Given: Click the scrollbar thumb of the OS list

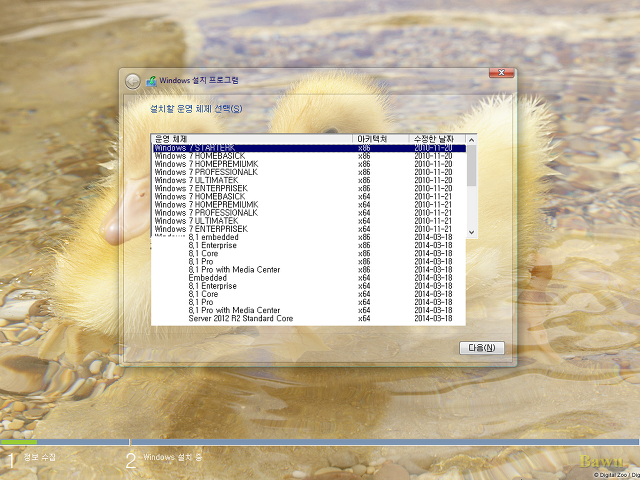Looking at the screenshot, I should point(471,165).
